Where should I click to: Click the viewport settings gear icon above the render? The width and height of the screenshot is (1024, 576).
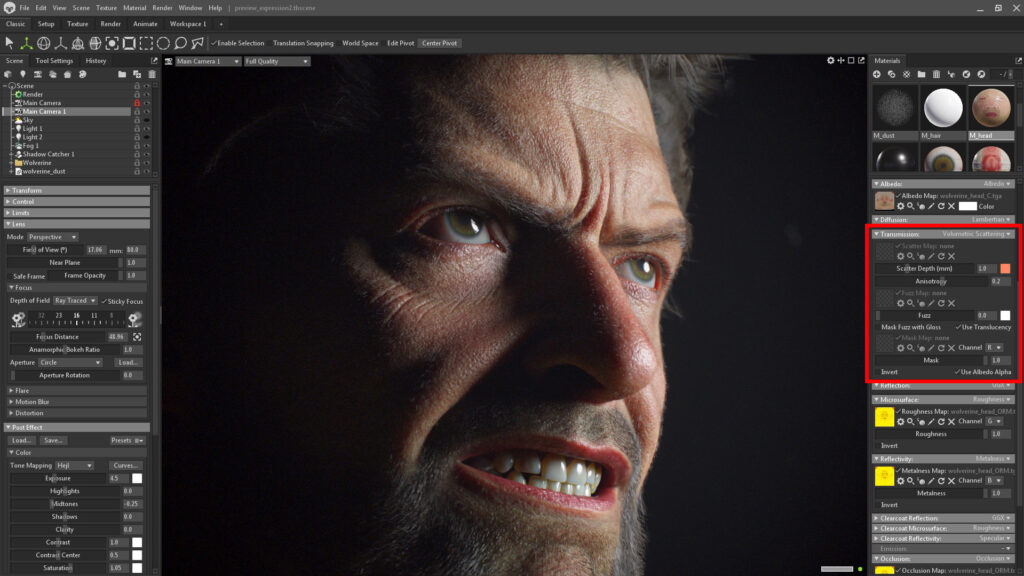click(x=829, y=61)
